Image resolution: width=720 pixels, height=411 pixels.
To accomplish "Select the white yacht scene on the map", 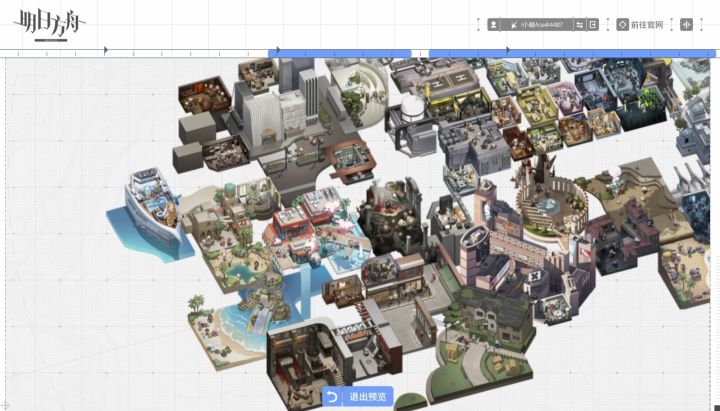I will point(152,214).
